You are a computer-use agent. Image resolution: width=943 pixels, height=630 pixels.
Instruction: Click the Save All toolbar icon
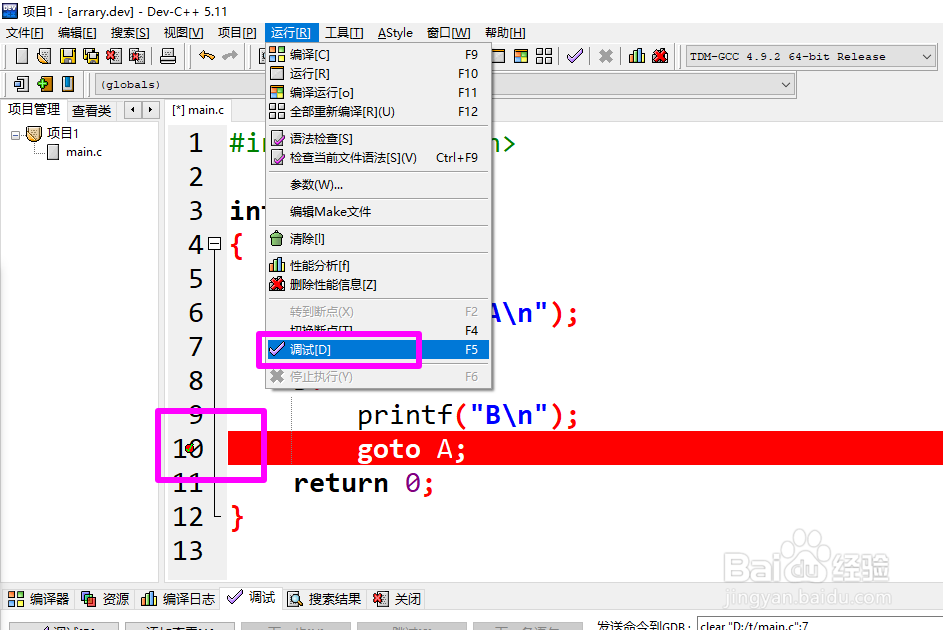(x=91, y=57)
